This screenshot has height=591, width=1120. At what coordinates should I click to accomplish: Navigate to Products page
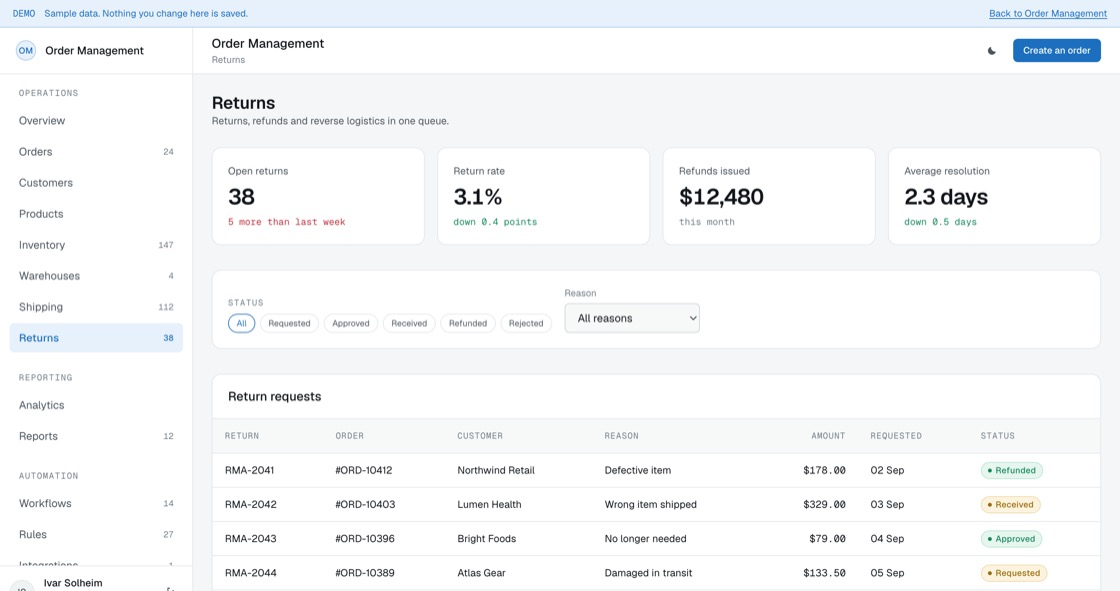[96, 214]
